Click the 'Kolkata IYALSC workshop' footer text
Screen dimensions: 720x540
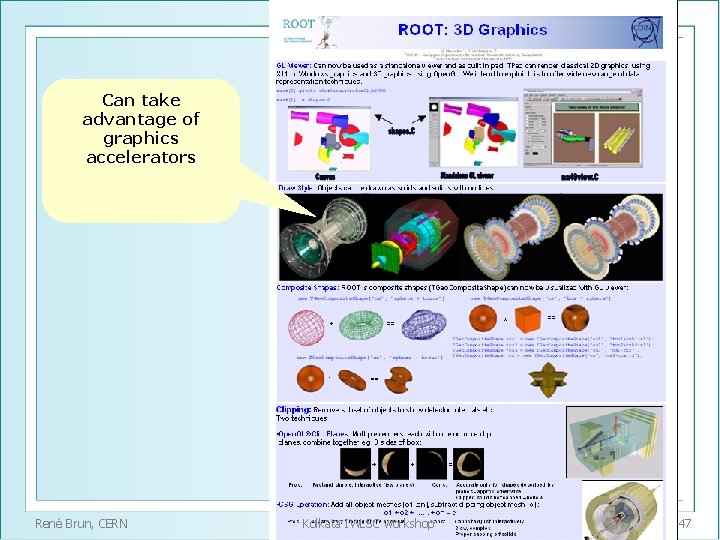coord(367,523)
